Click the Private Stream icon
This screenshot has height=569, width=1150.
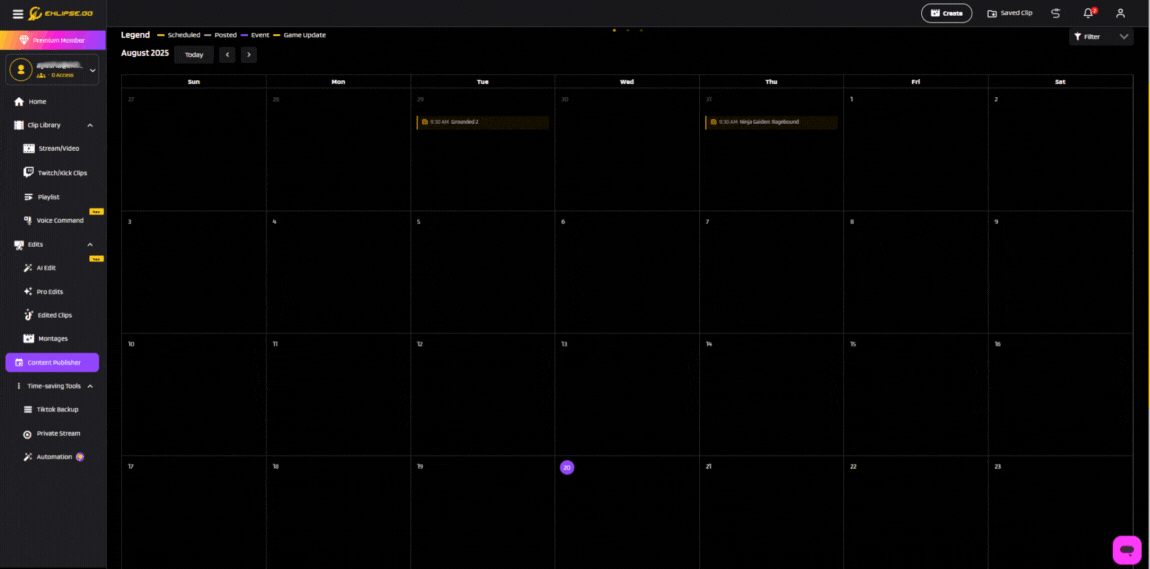tap(28, 433)
